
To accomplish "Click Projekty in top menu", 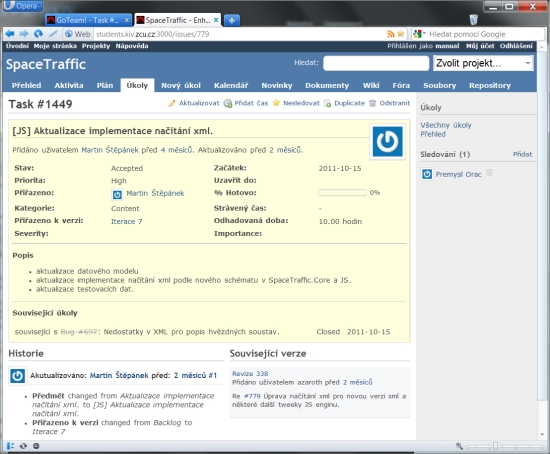I will (x=96, y=46).
